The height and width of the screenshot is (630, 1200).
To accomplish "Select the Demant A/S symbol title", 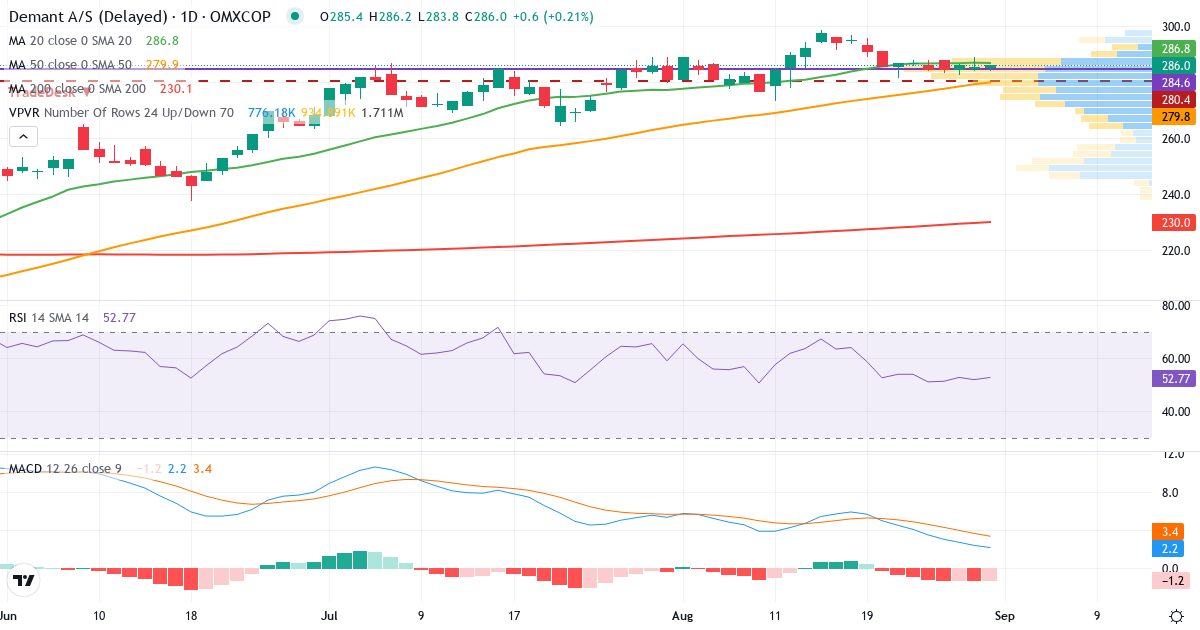I will click(x=140, y=17).
